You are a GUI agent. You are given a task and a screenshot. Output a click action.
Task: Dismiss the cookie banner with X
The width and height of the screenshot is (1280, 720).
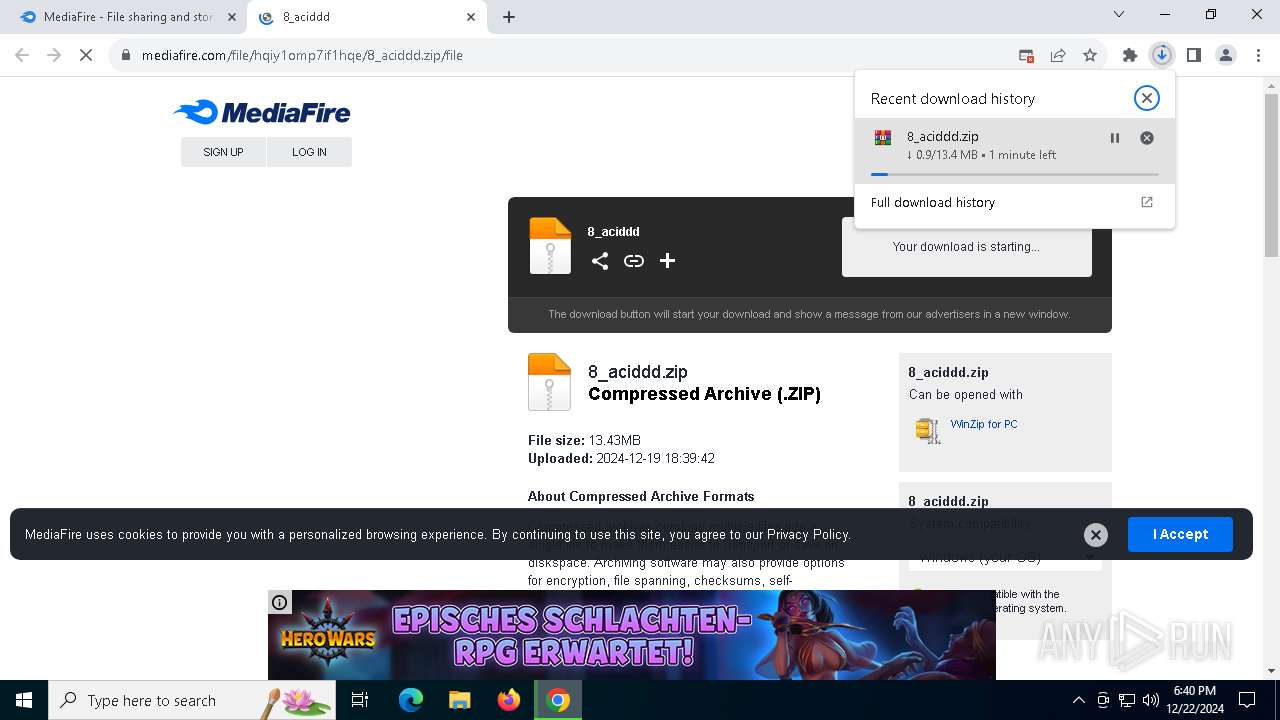click(1096, 535)
